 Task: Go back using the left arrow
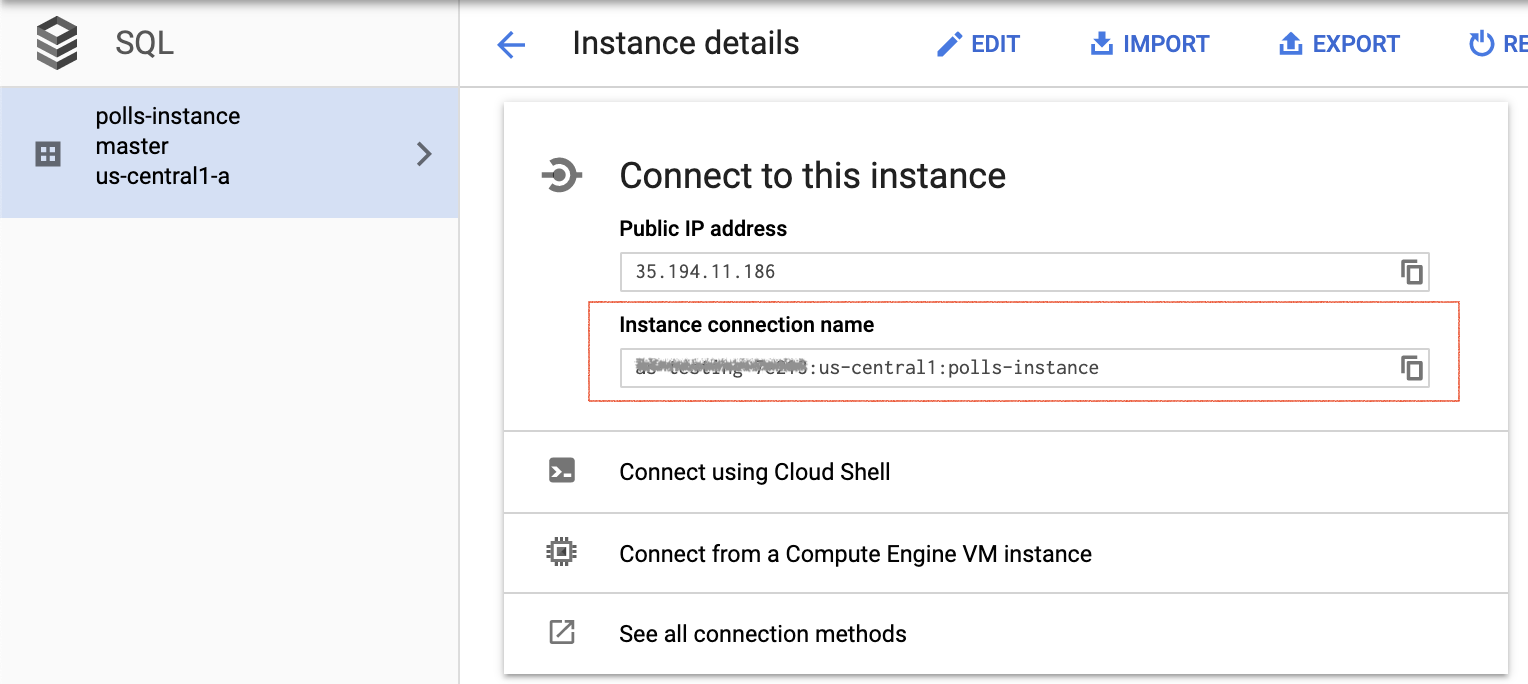(511, 45)
